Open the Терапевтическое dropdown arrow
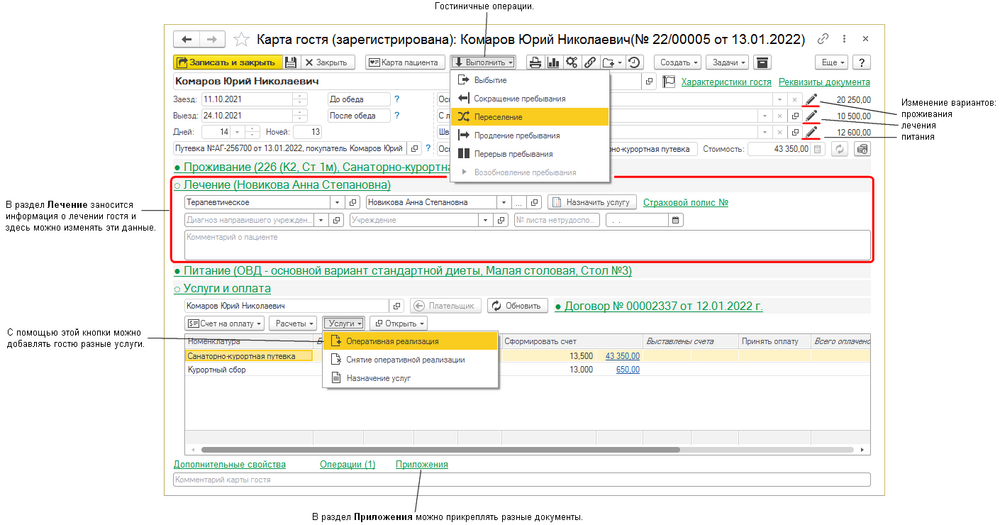This screenshot has height=525, width=1000. (336, 202)
